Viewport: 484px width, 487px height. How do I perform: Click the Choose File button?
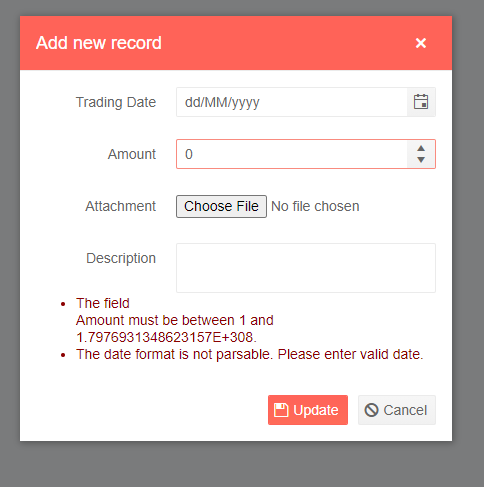point(221,206)
